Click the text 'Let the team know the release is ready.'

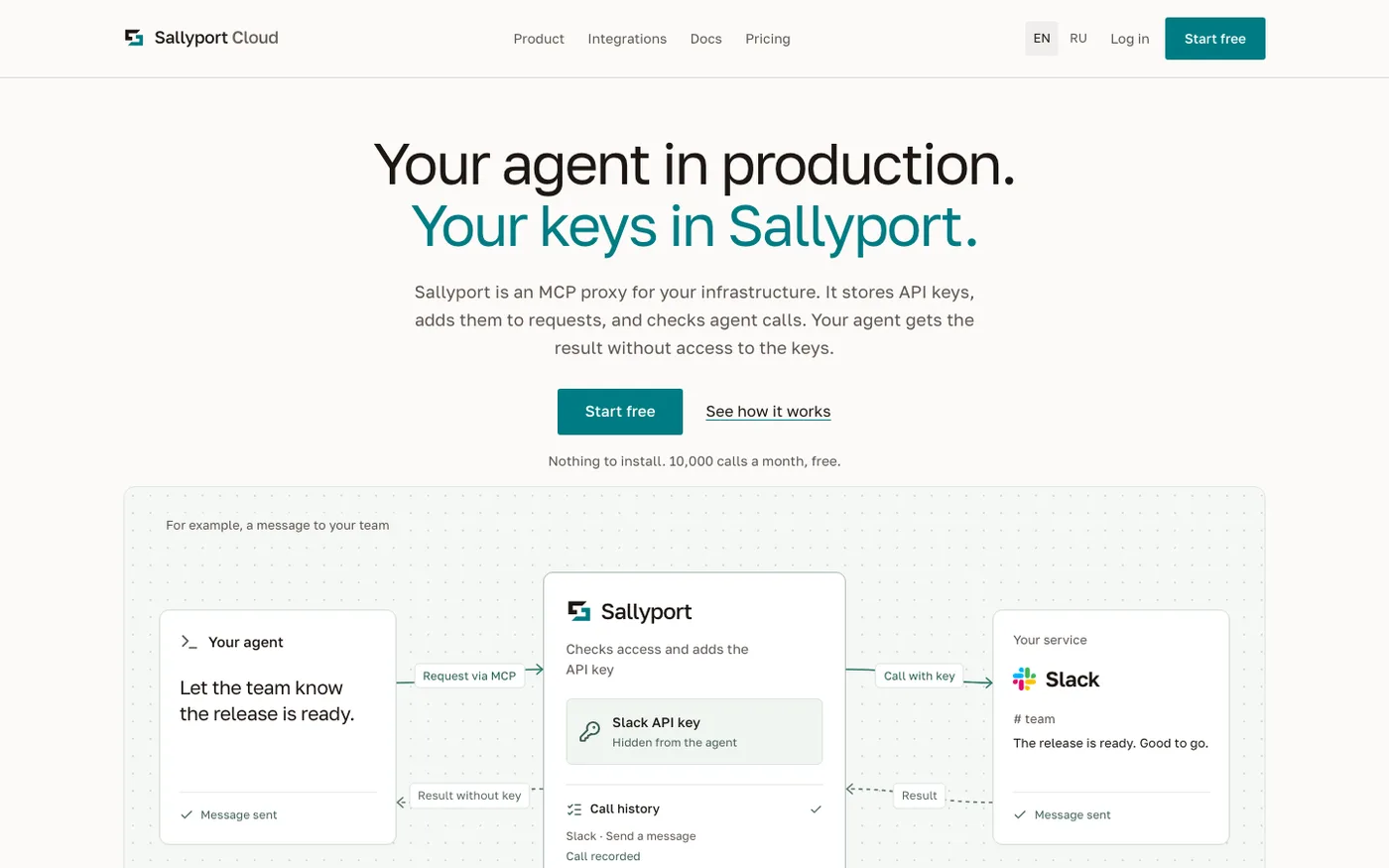click(x=267, y=700)
